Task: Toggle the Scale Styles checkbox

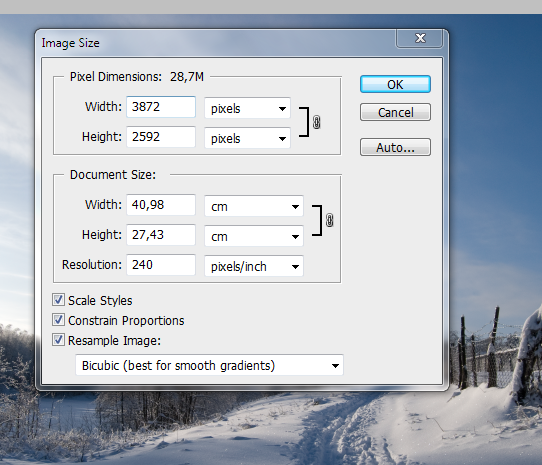Action: [x=58, y=300]
